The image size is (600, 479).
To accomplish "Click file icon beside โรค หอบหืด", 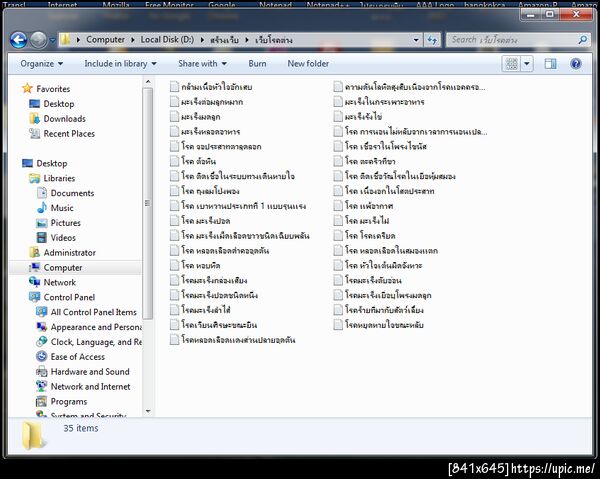I will (x=174, y=265).
